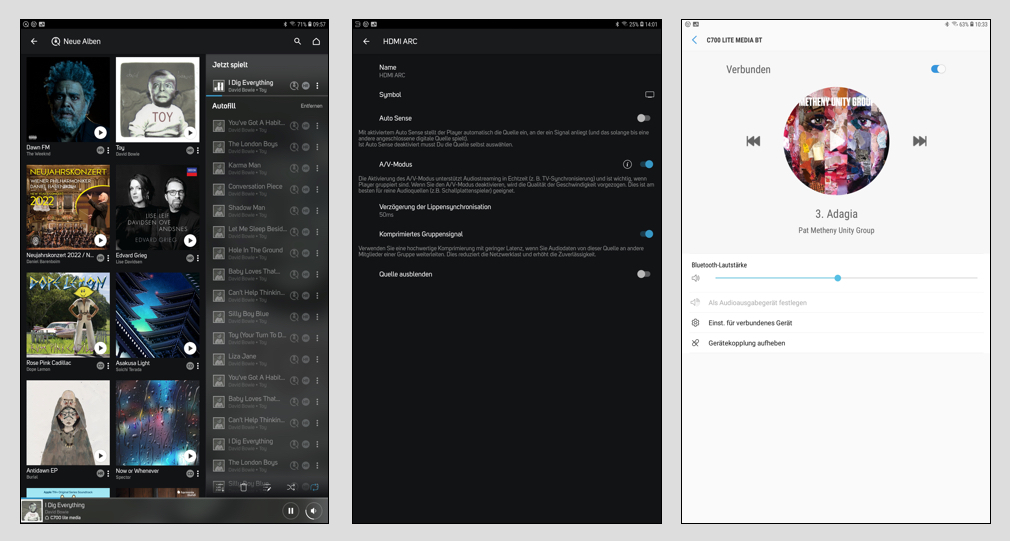Play the Toy album by David Bowie
This screenshot has width=1010, height=541.
(190, 133)
